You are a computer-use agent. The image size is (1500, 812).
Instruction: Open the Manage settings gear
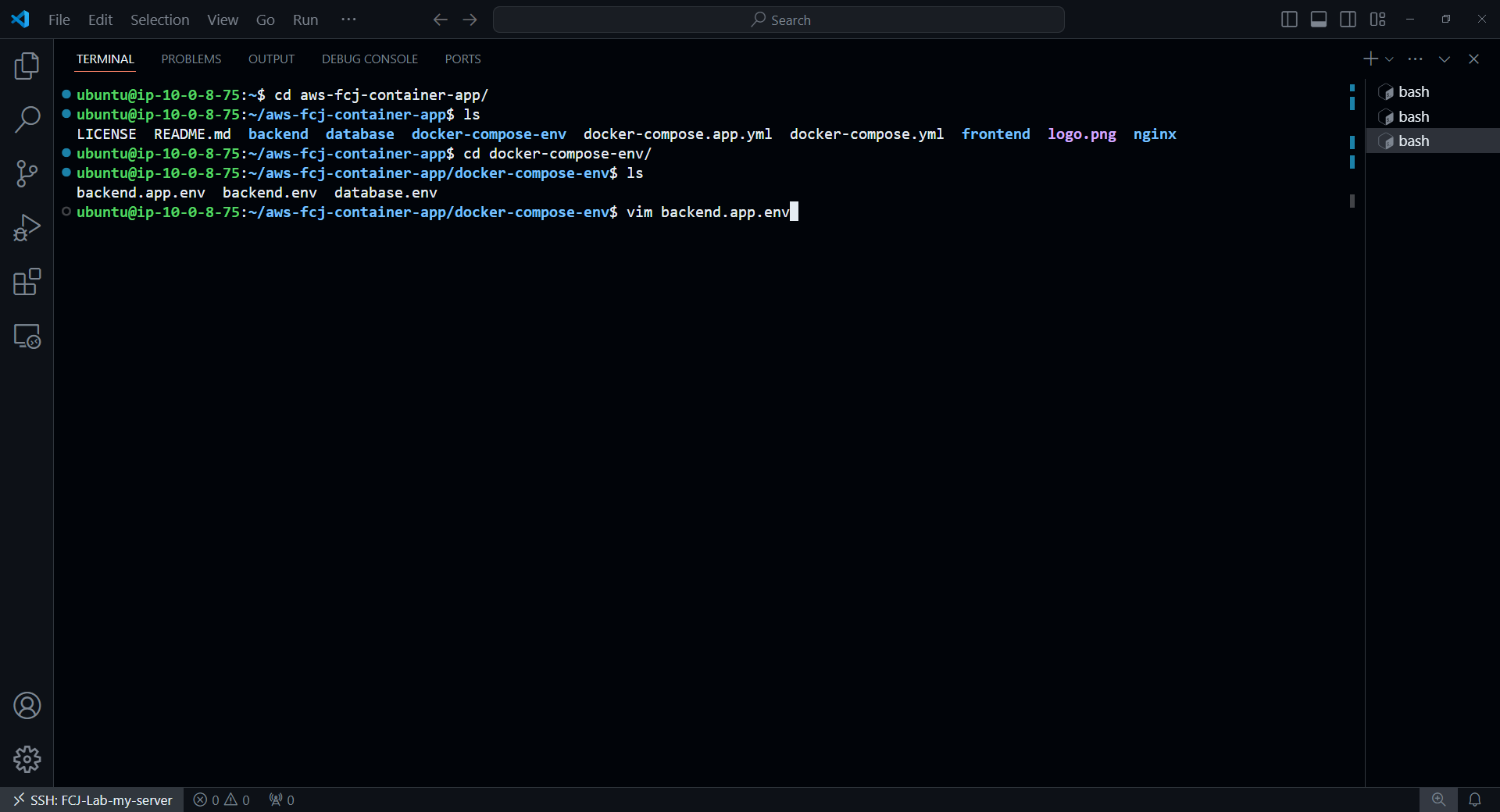pyautogui.click(x=27, y=759)
